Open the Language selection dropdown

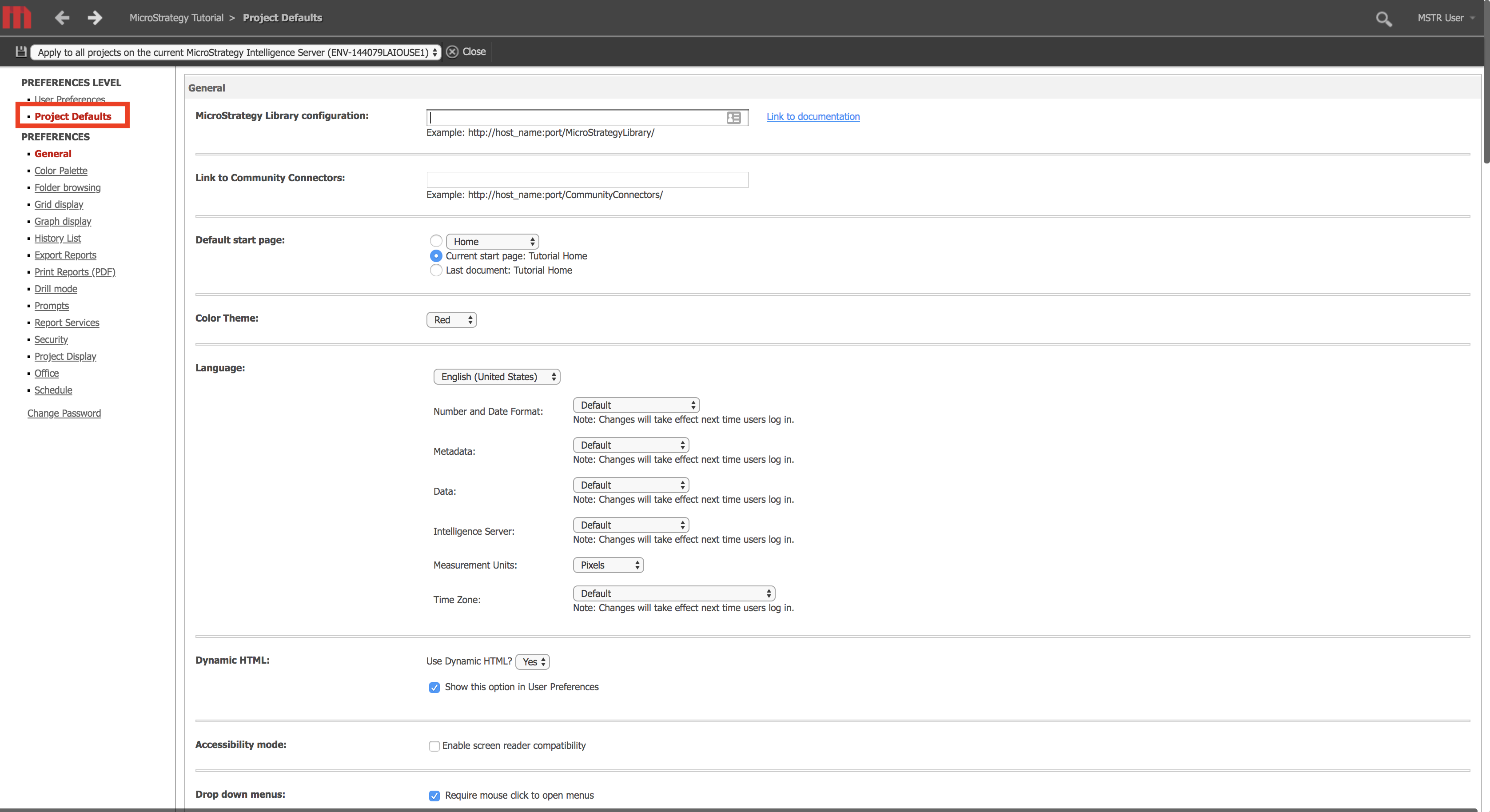click(x=496, y=377)
